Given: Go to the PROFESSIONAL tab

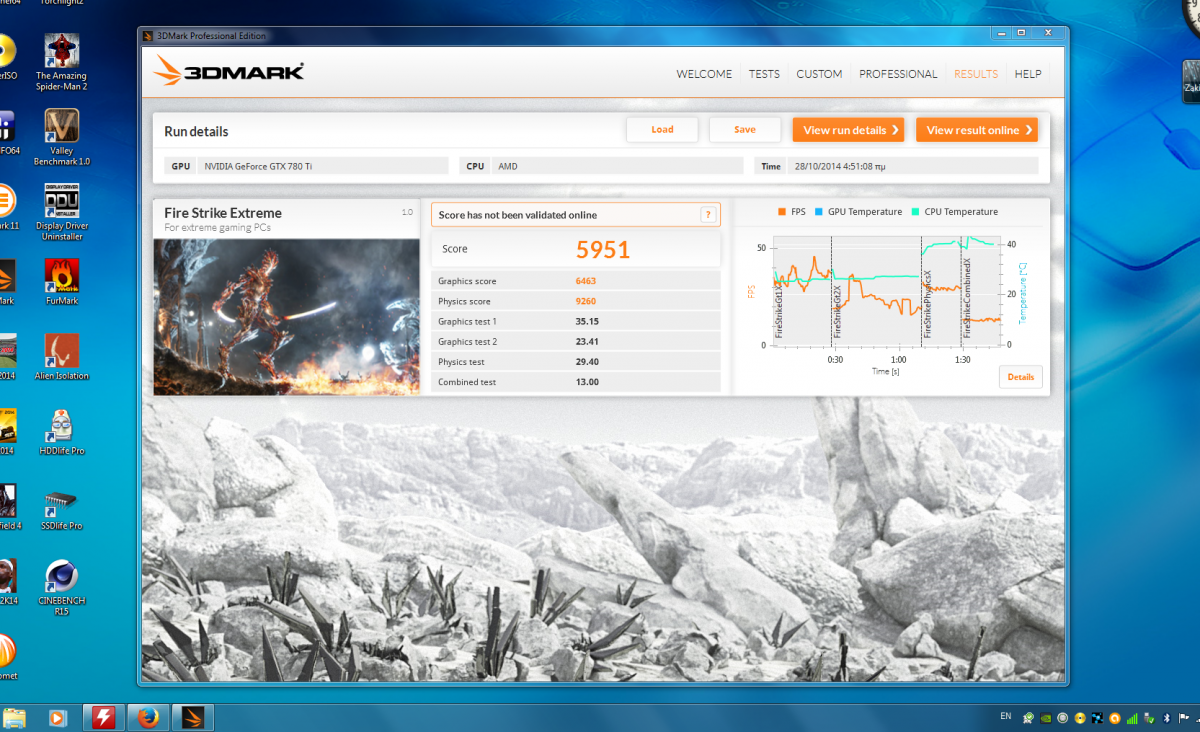Looking at the screenshot, I should click(x=898, y=74).
